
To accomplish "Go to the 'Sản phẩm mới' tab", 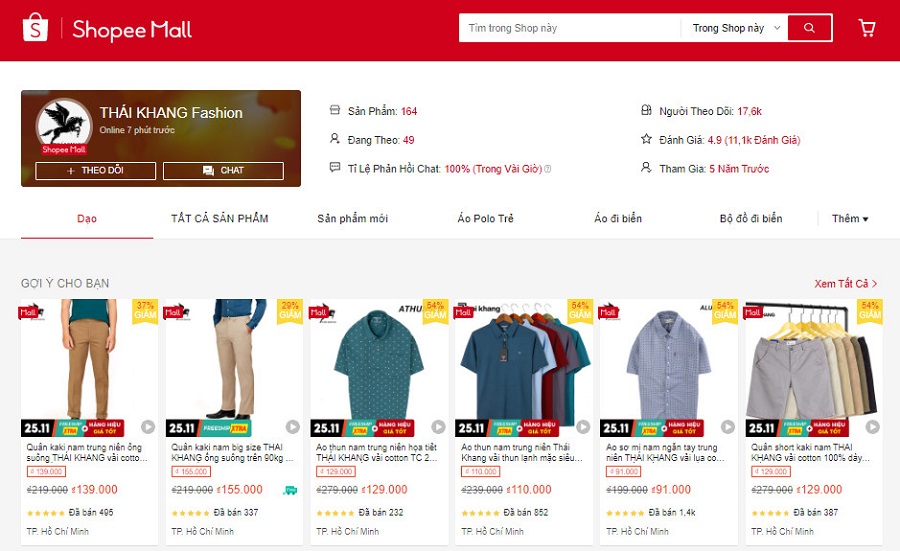I will [352, 218].
